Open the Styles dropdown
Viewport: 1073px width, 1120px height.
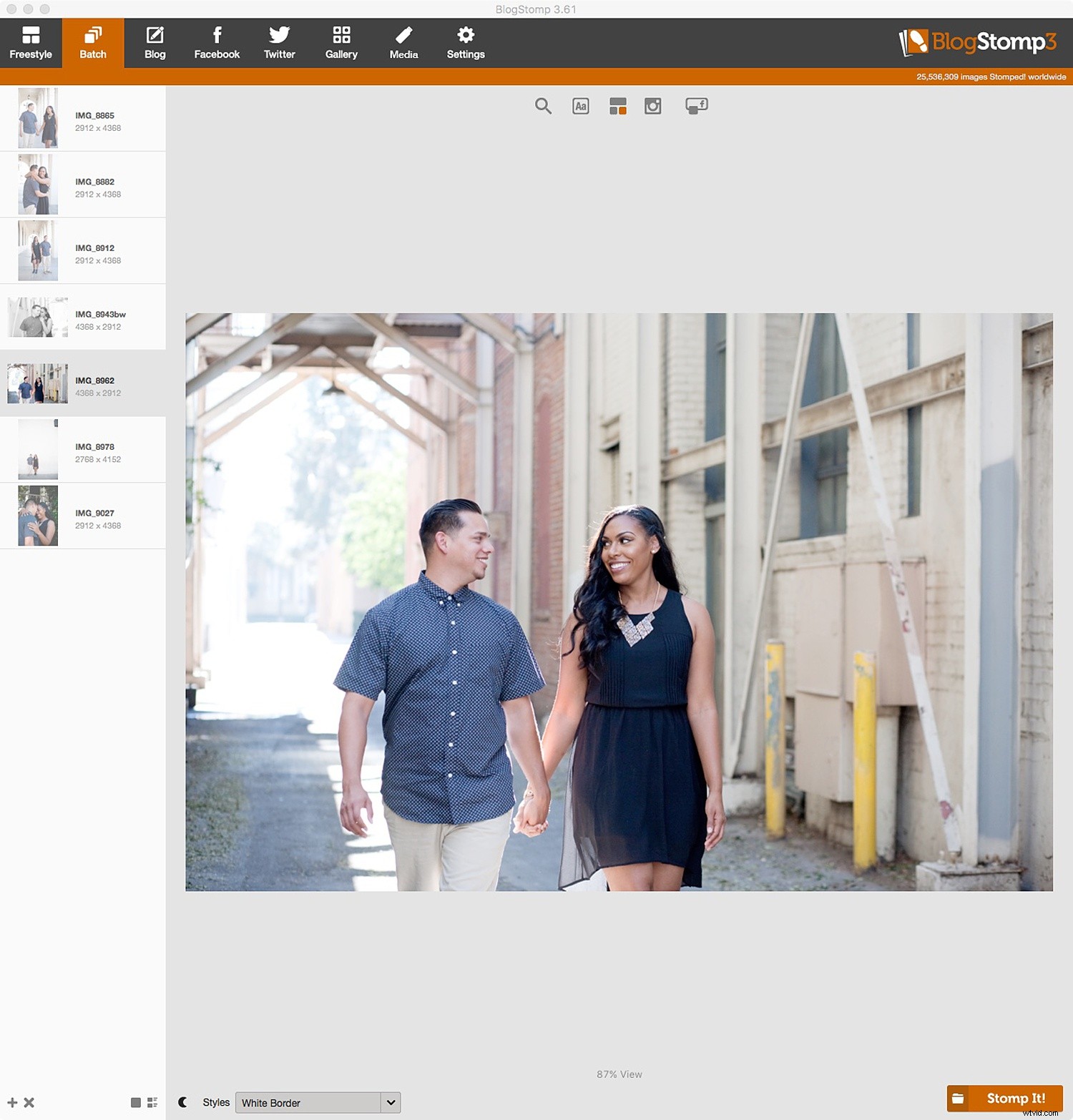point(317,1102)
